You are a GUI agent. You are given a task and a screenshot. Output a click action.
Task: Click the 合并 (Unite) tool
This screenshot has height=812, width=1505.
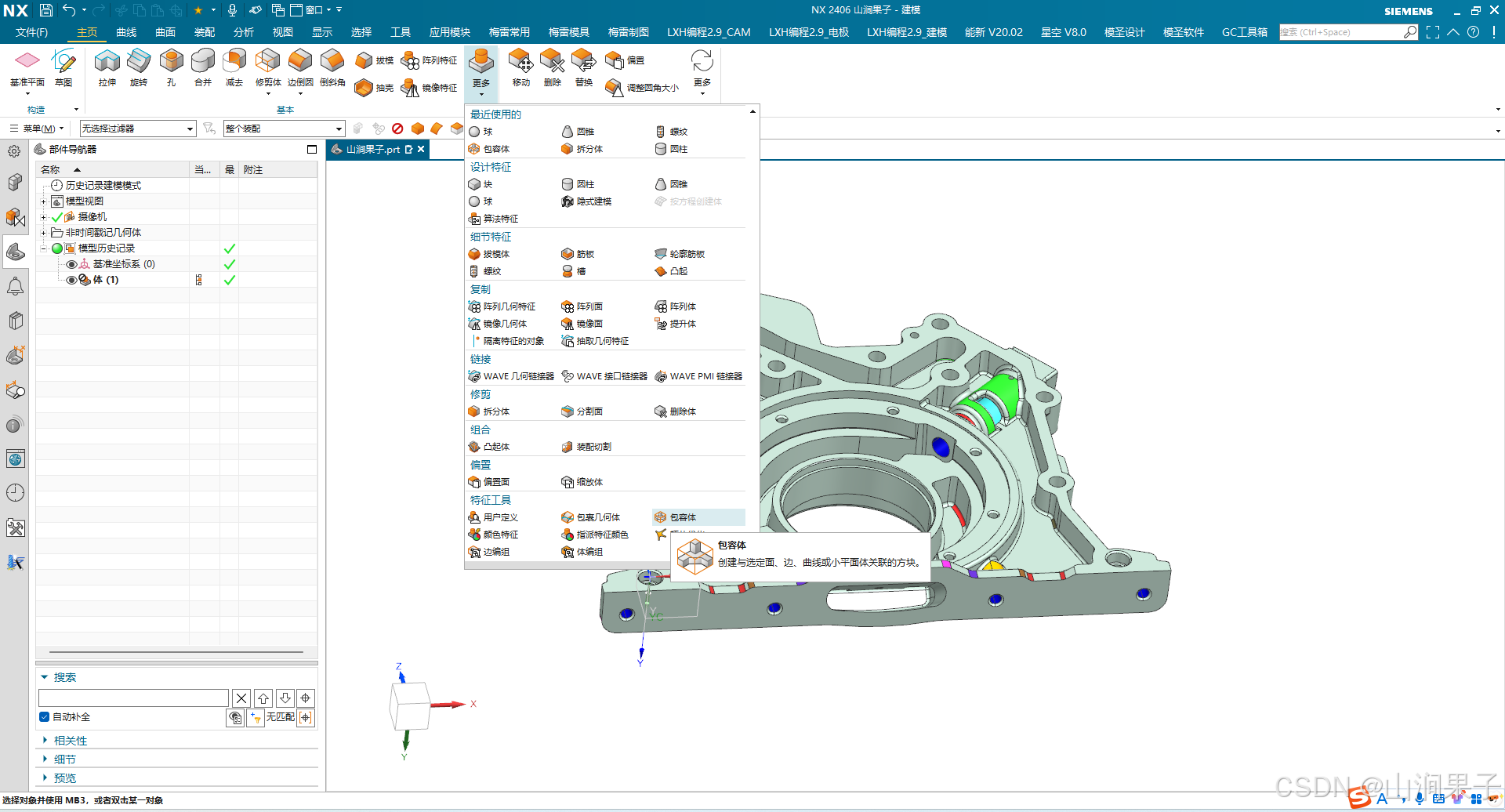[202, 67]
